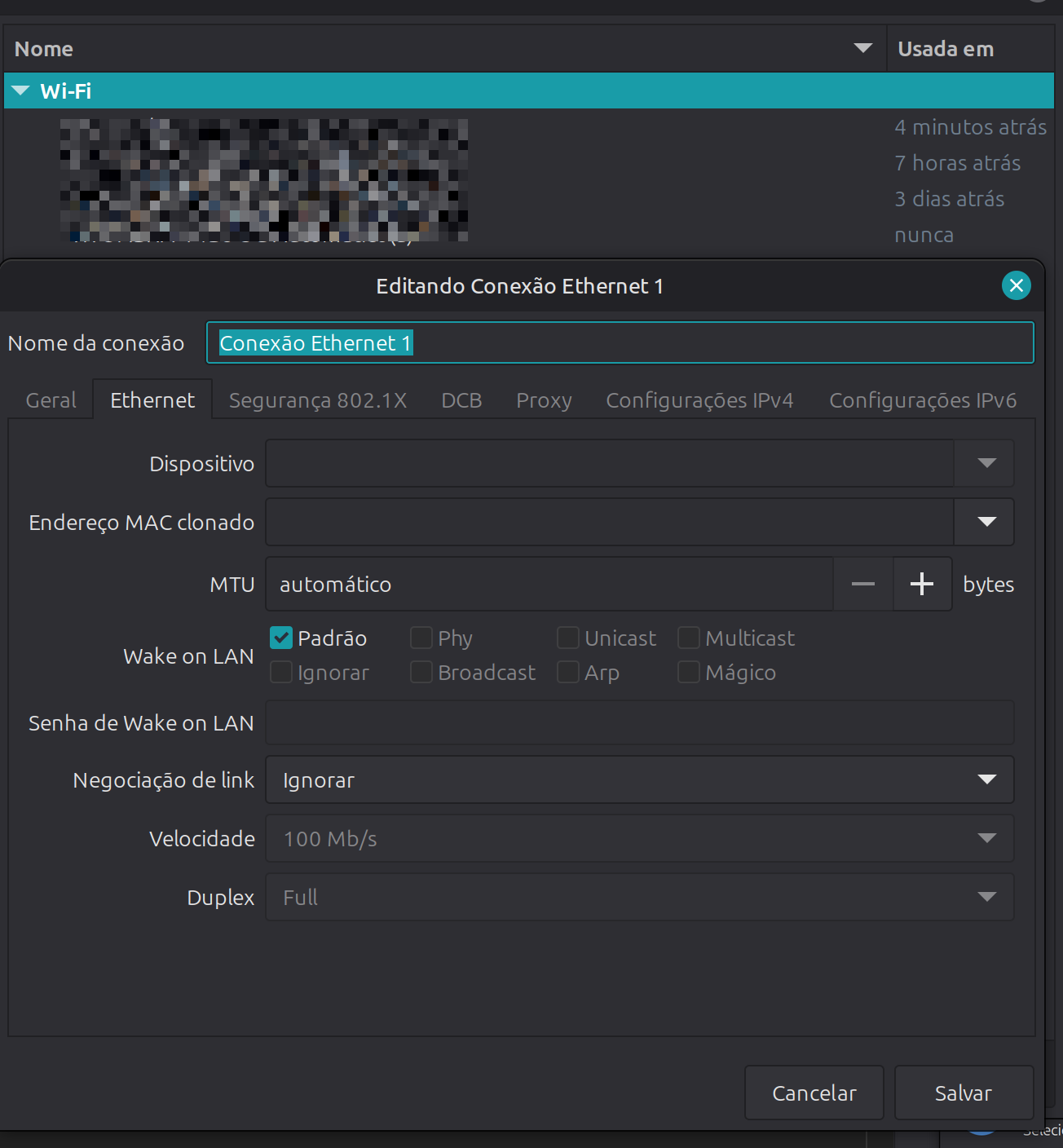
Task: Increase MTU with the plus button
Action: 922,584
